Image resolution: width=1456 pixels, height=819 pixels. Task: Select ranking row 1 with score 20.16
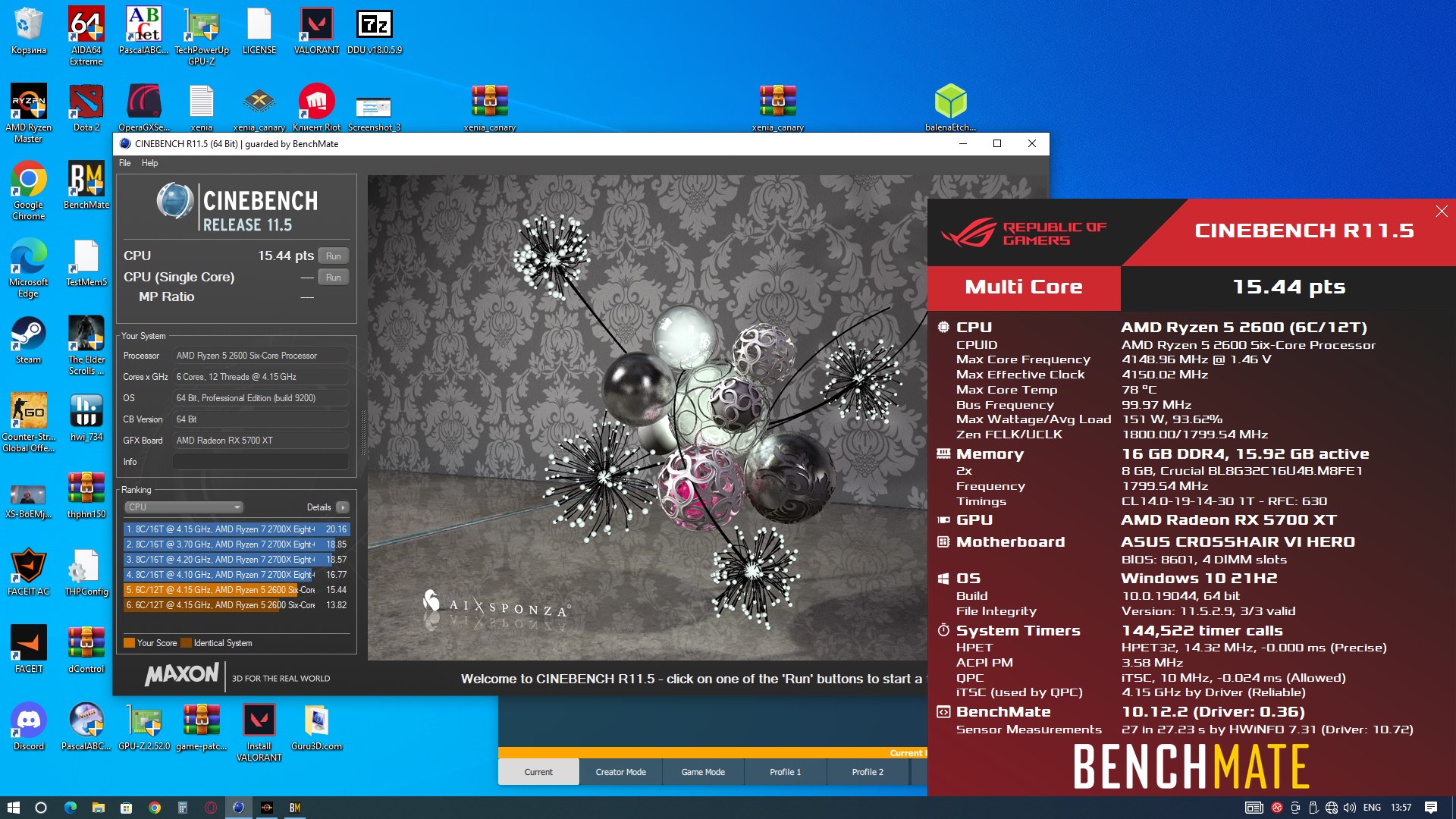[x=236, y=529]
